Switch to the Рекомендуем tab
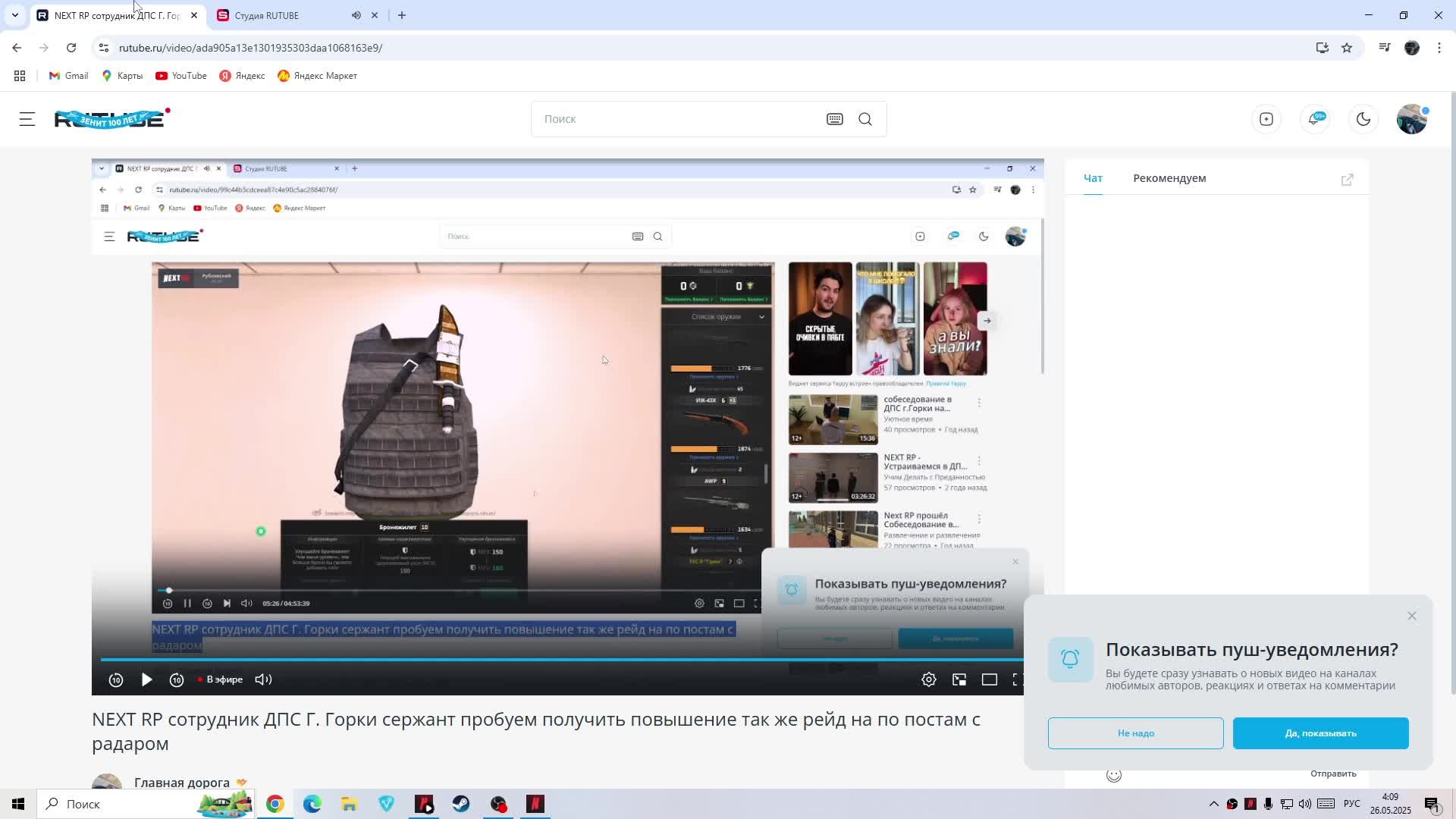1456x819 pixels. click(x=1169, y=178)
